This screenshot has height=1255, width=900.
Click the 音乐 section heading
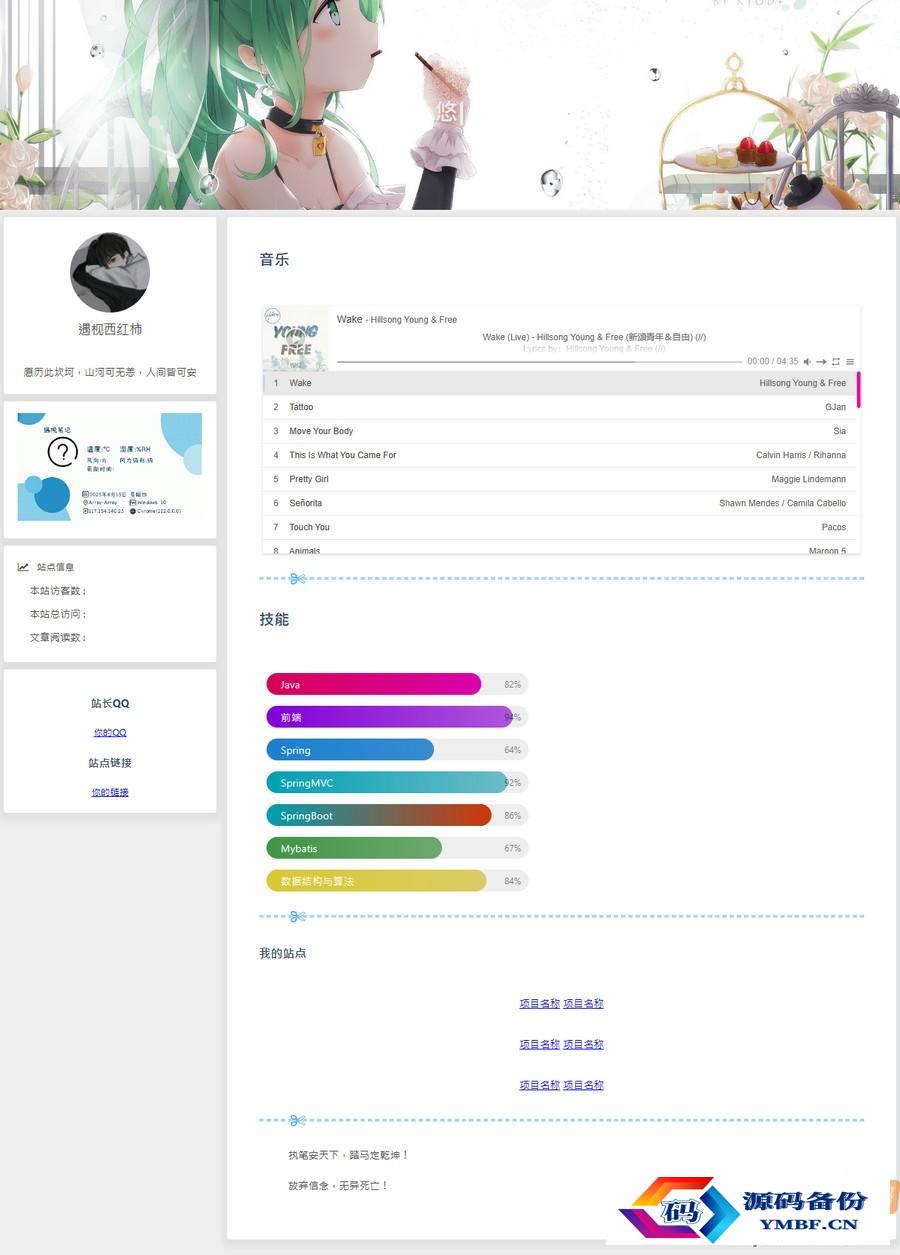click(274, 259)
